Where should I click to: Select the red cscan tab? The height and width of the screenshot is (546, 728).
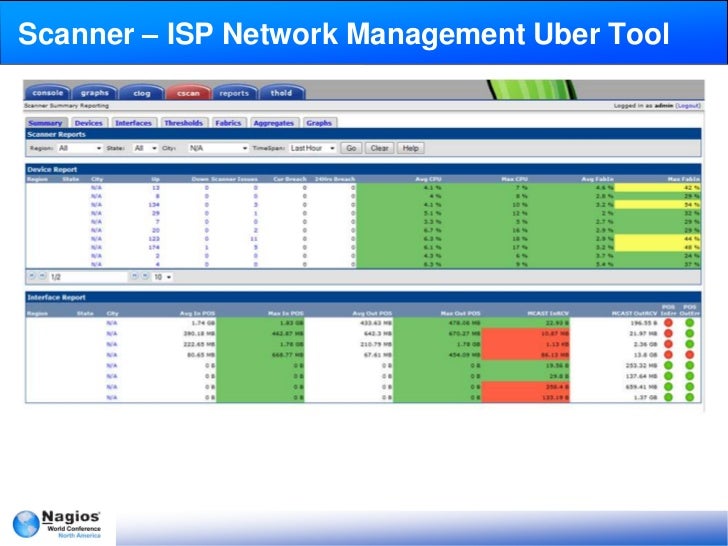(x=188, y=93)
